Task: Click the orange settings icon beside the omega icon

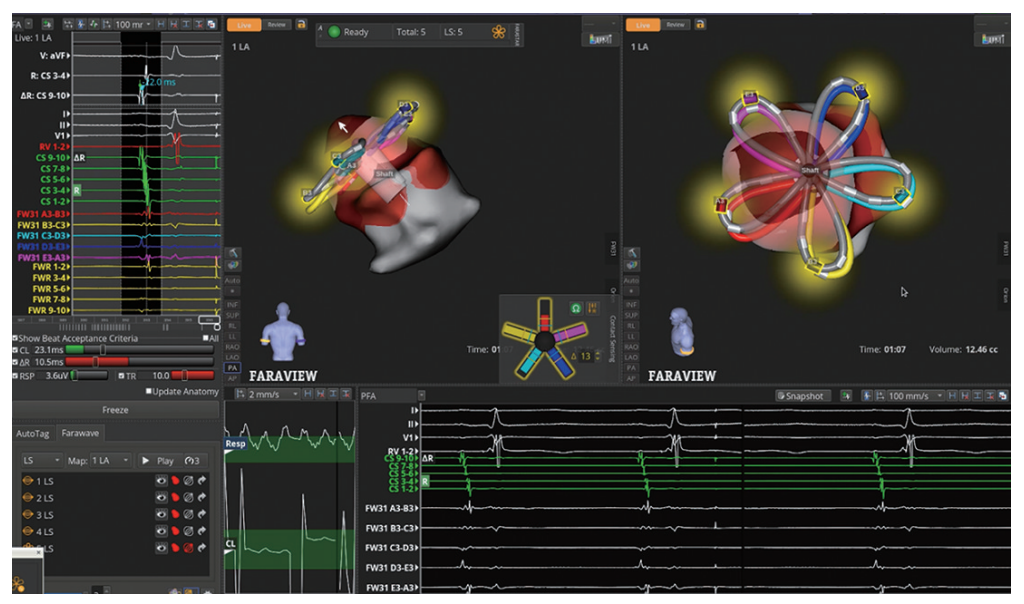Action: (593, 308)
